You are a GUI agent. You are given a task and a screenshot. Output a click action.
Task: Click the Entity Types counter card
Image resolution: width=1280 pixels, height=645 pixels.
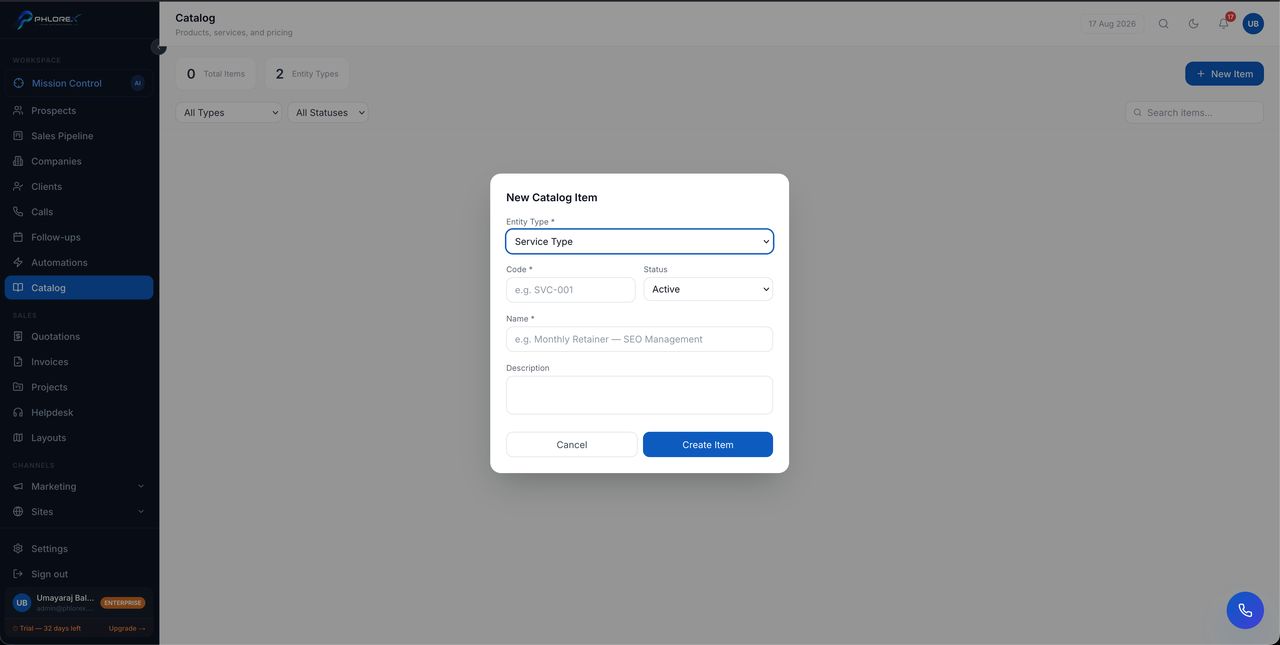(x=307, y=73)
